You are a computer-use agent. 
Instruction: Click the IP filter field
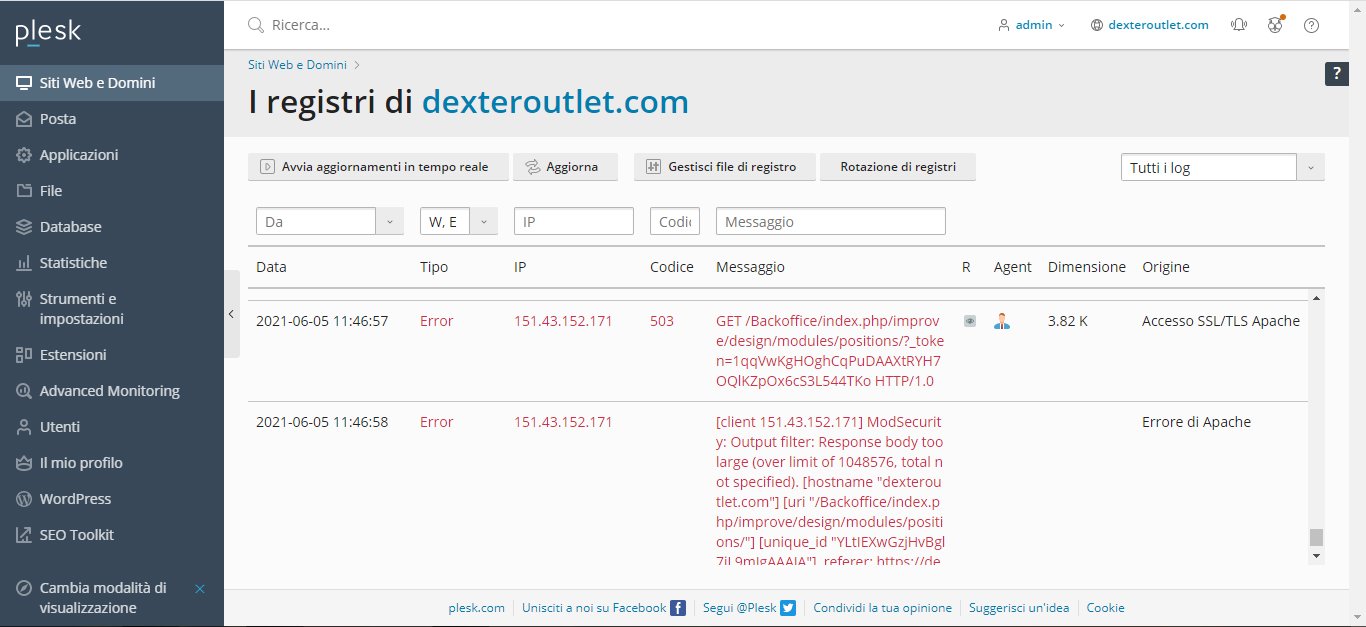574,221
